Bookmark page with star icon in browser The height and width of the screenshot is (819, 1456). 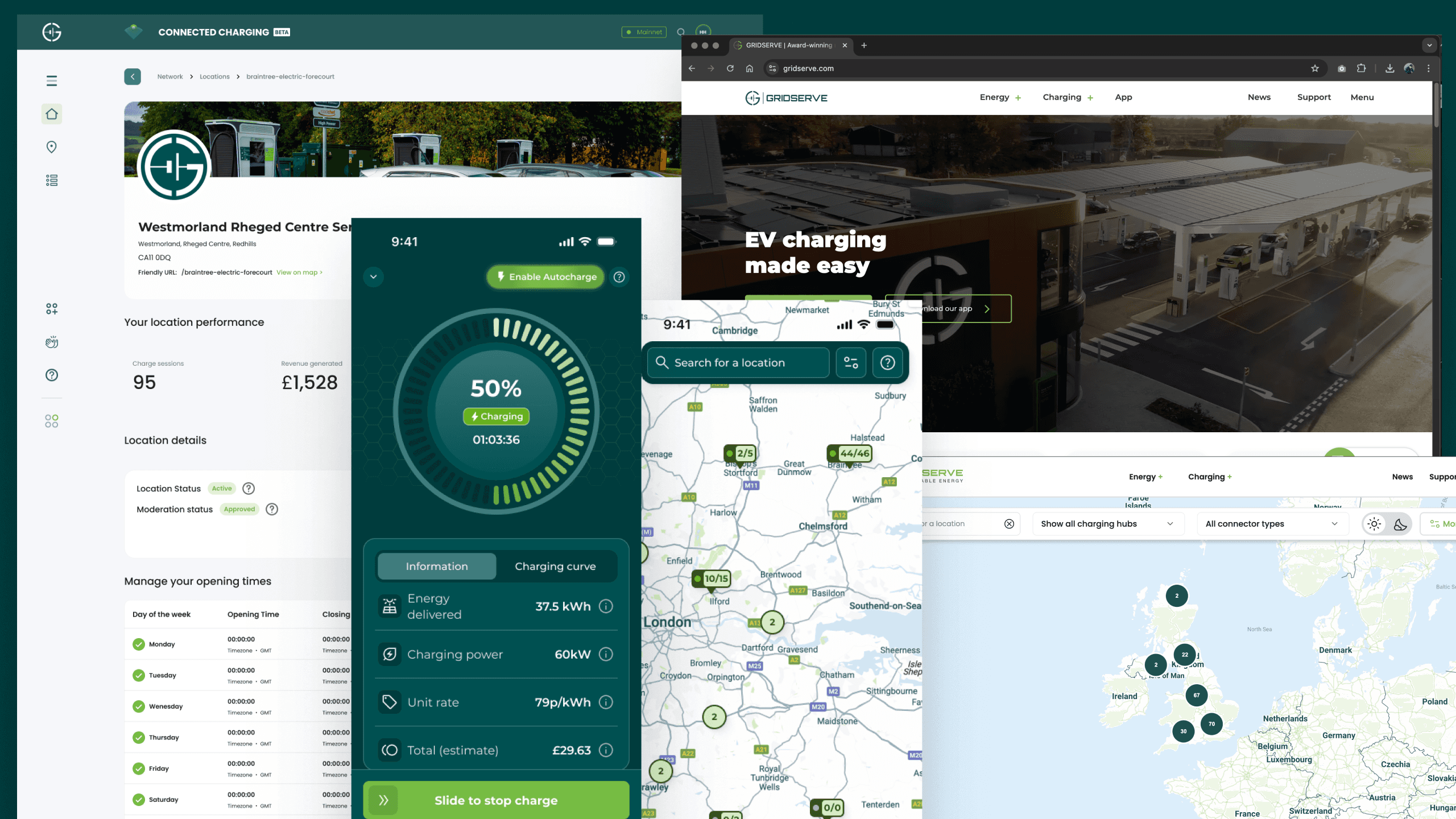tap(1314, 68)
